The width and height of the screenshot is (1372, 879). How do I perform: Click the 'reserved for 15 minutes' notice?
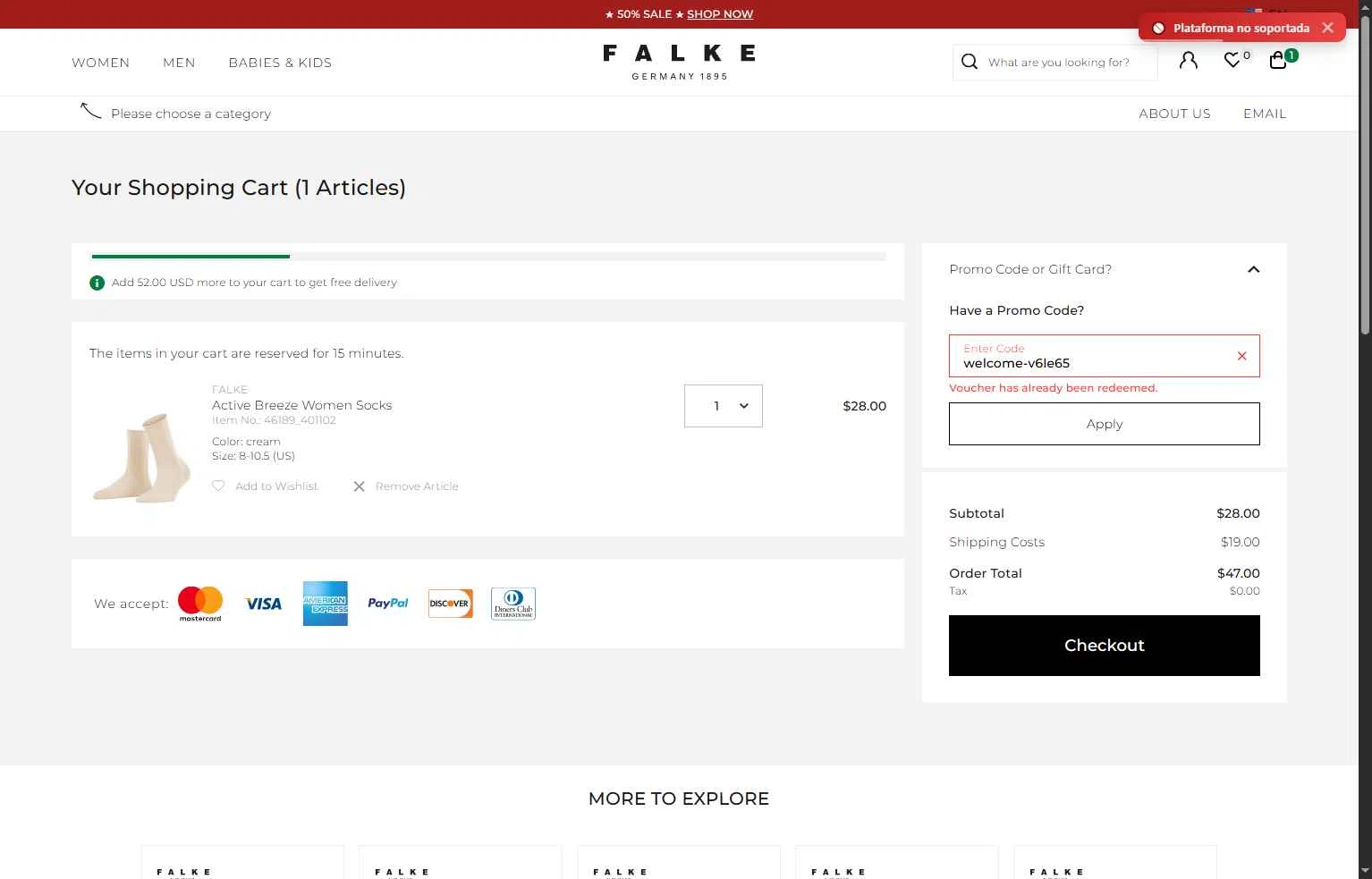pos(247,353)
